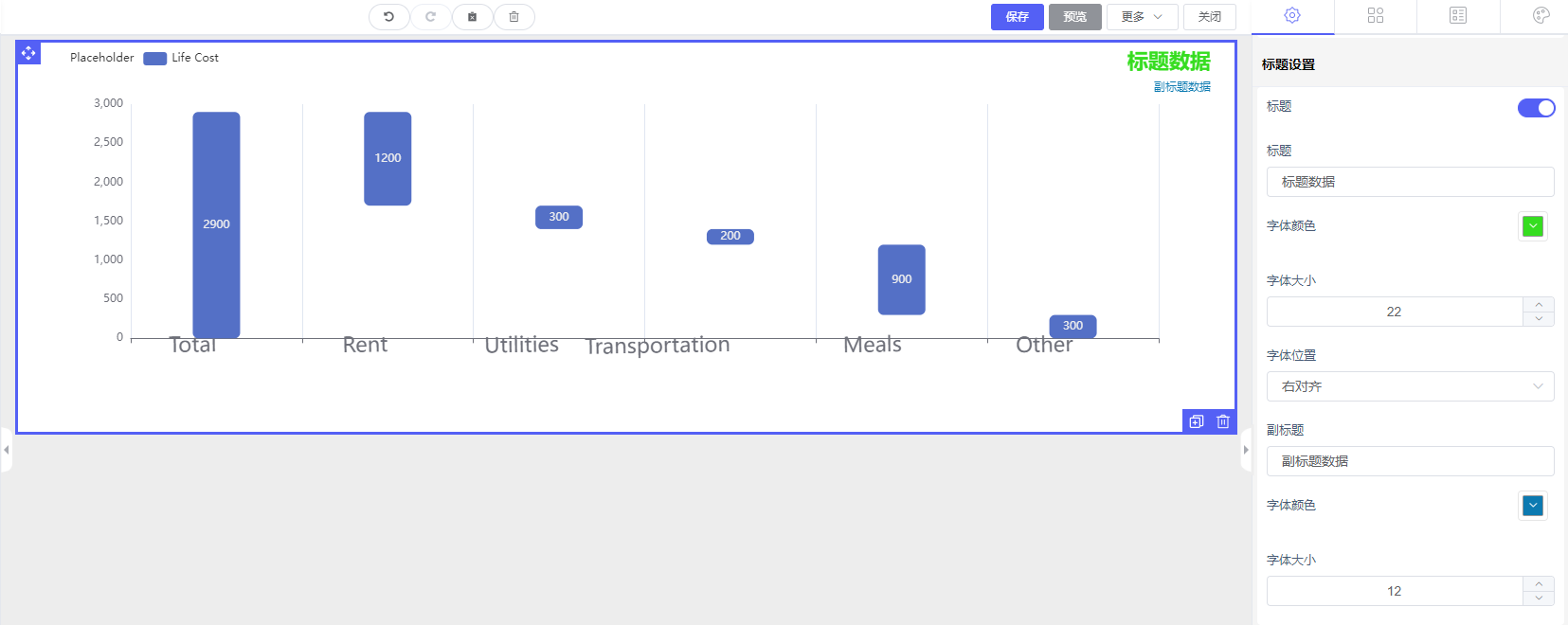Click the 预览 button
The height and width of the screenshot is (625, 1568).
(1074, 17)
